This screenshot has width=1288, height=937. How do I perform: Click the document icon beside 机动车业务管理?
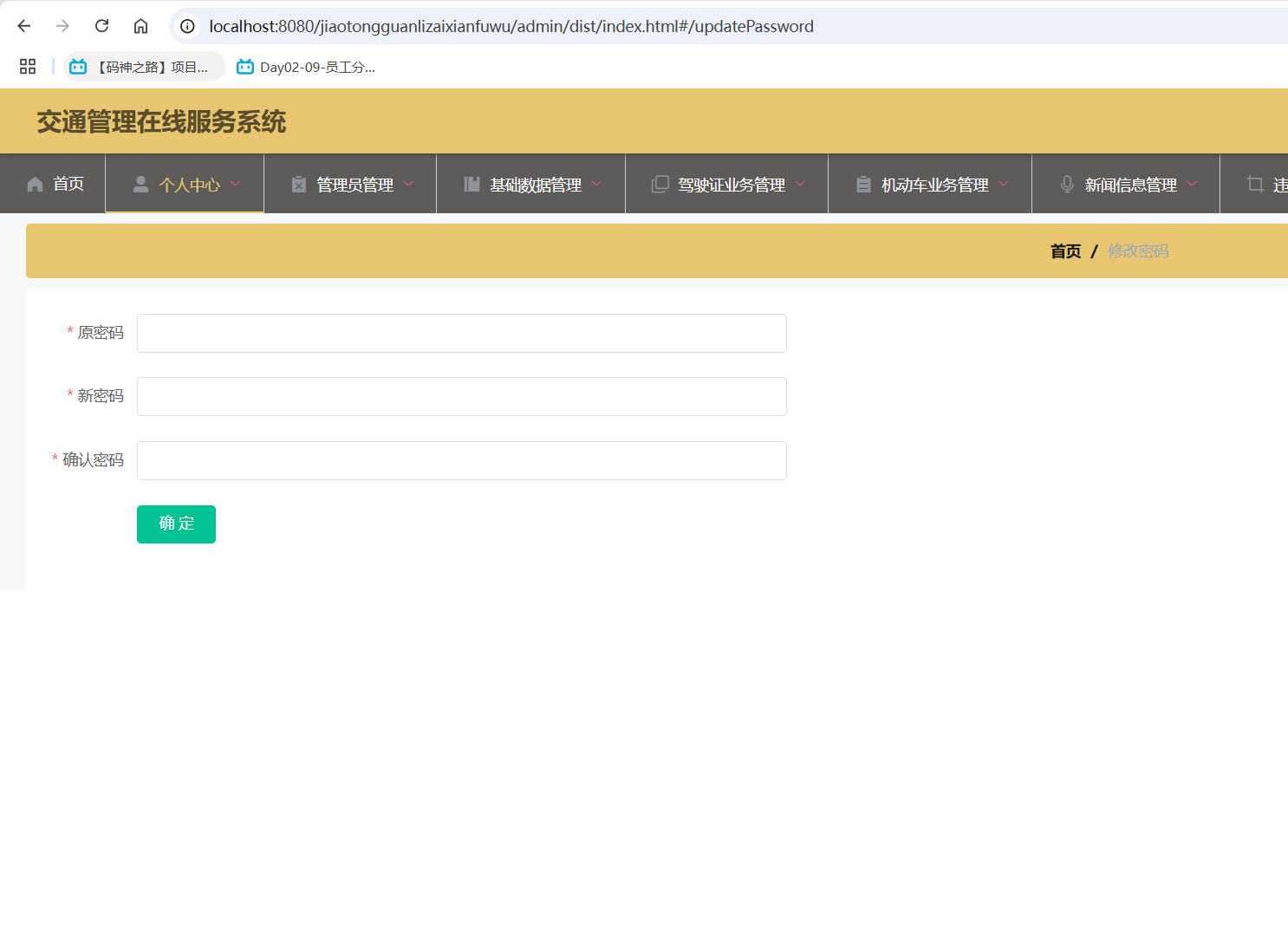tap(863, 185)
